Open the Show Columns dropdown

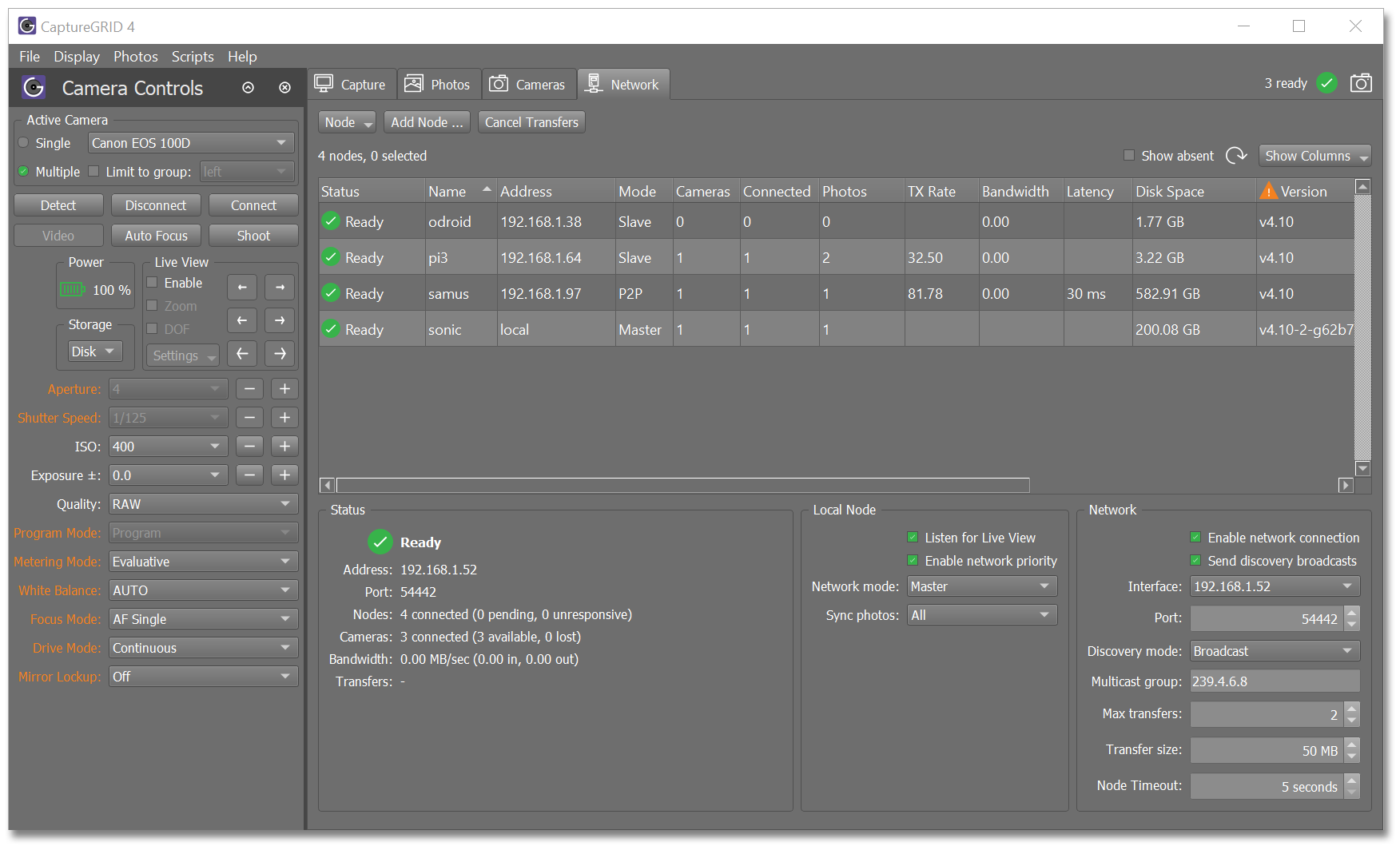click(x=1314, y=156)
